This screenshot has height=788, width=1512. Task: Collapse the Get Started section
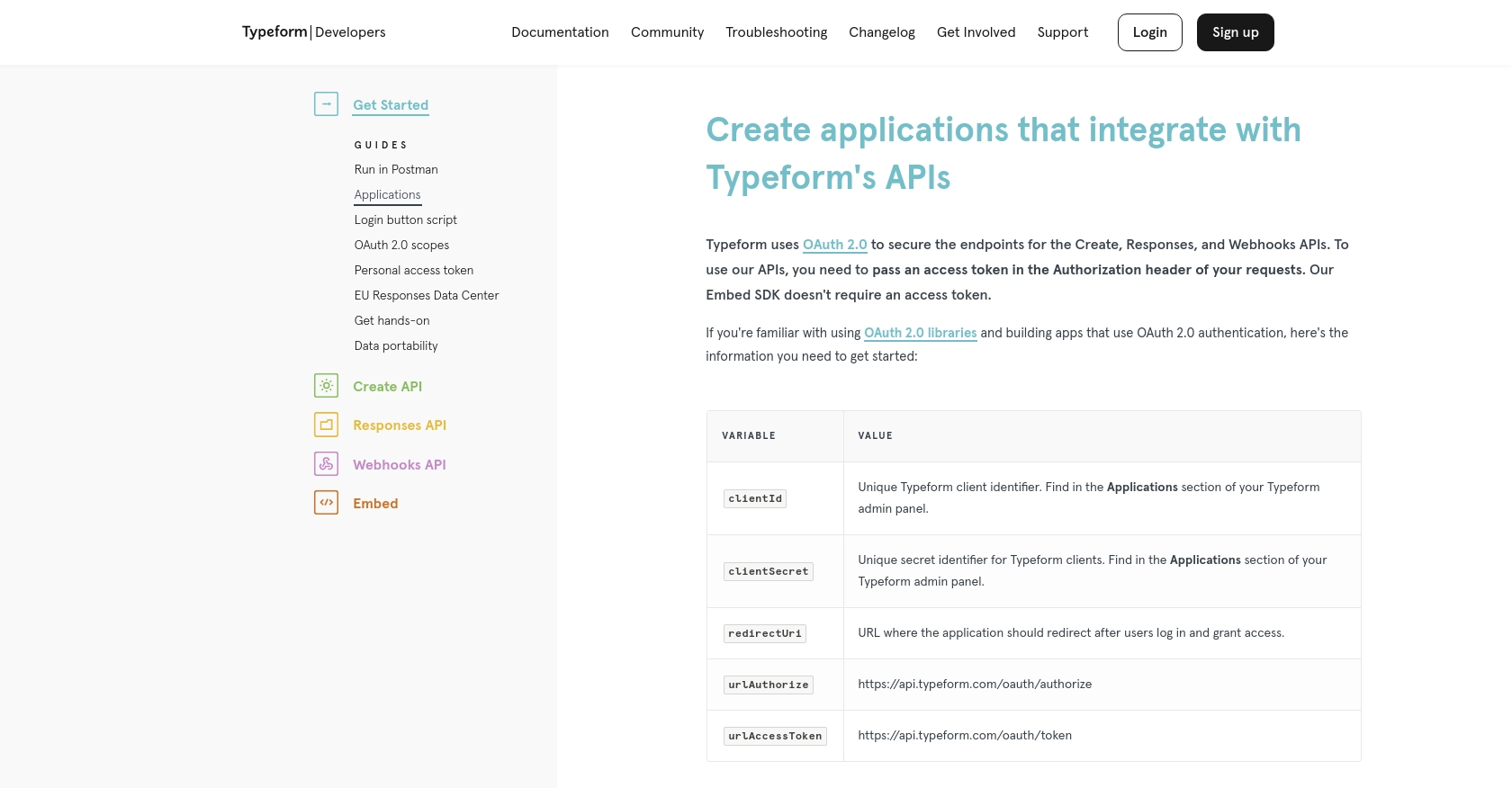coord(391,105)
